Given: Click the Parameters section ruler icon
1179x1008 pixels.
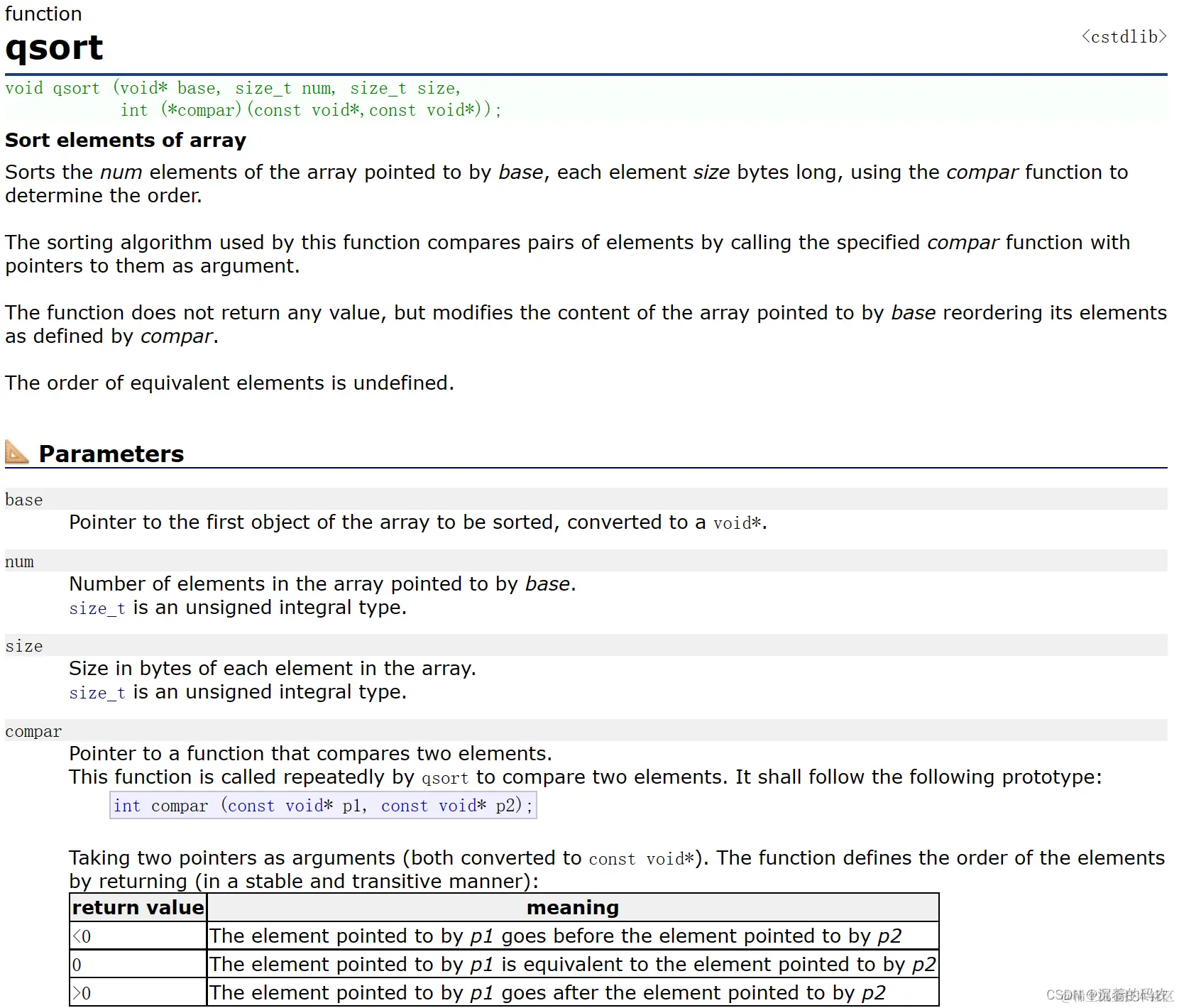Looking at the screenshot, I should click(x=16, y=452).
